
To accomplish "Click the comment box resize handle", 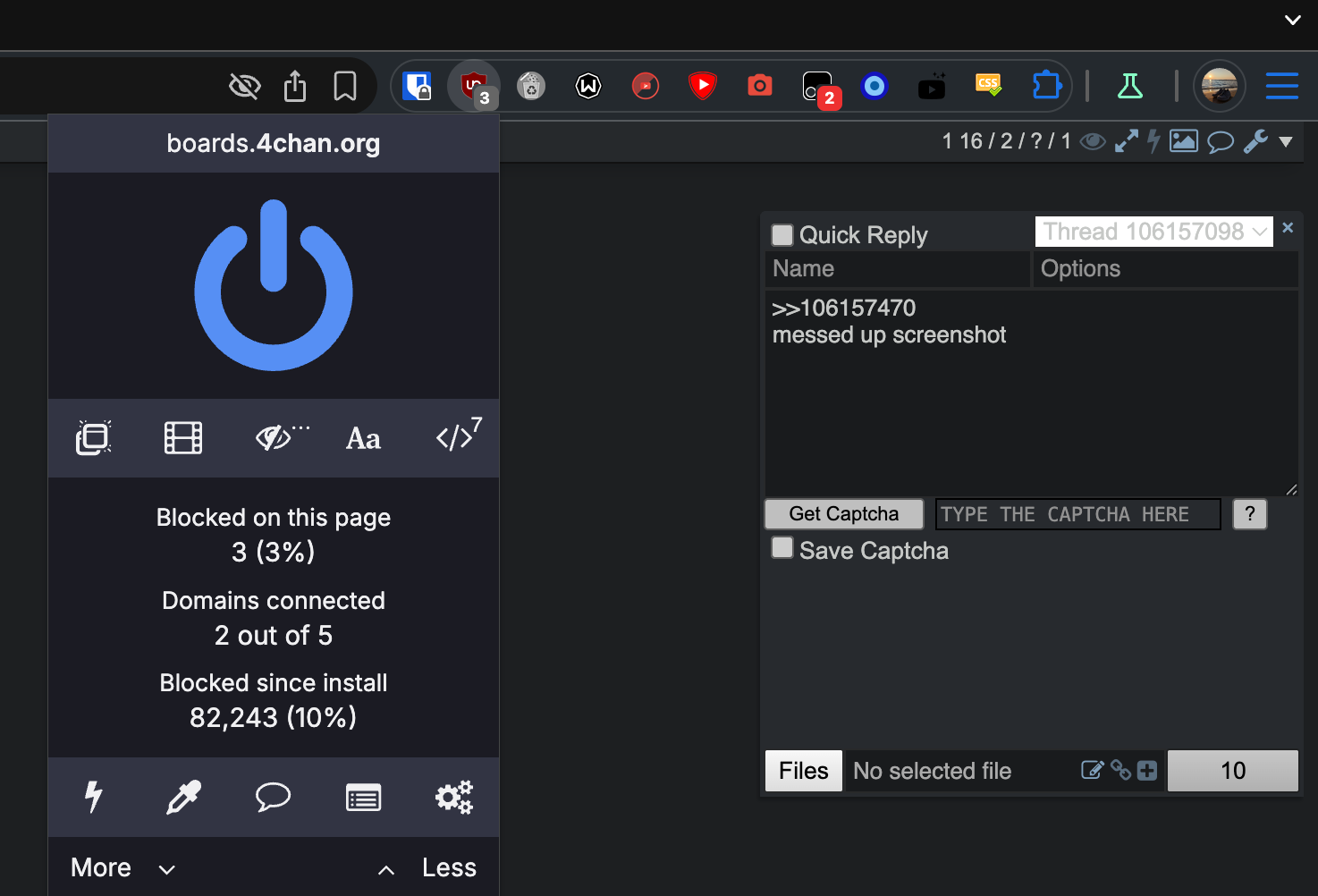I will (x=1291, y=489).
